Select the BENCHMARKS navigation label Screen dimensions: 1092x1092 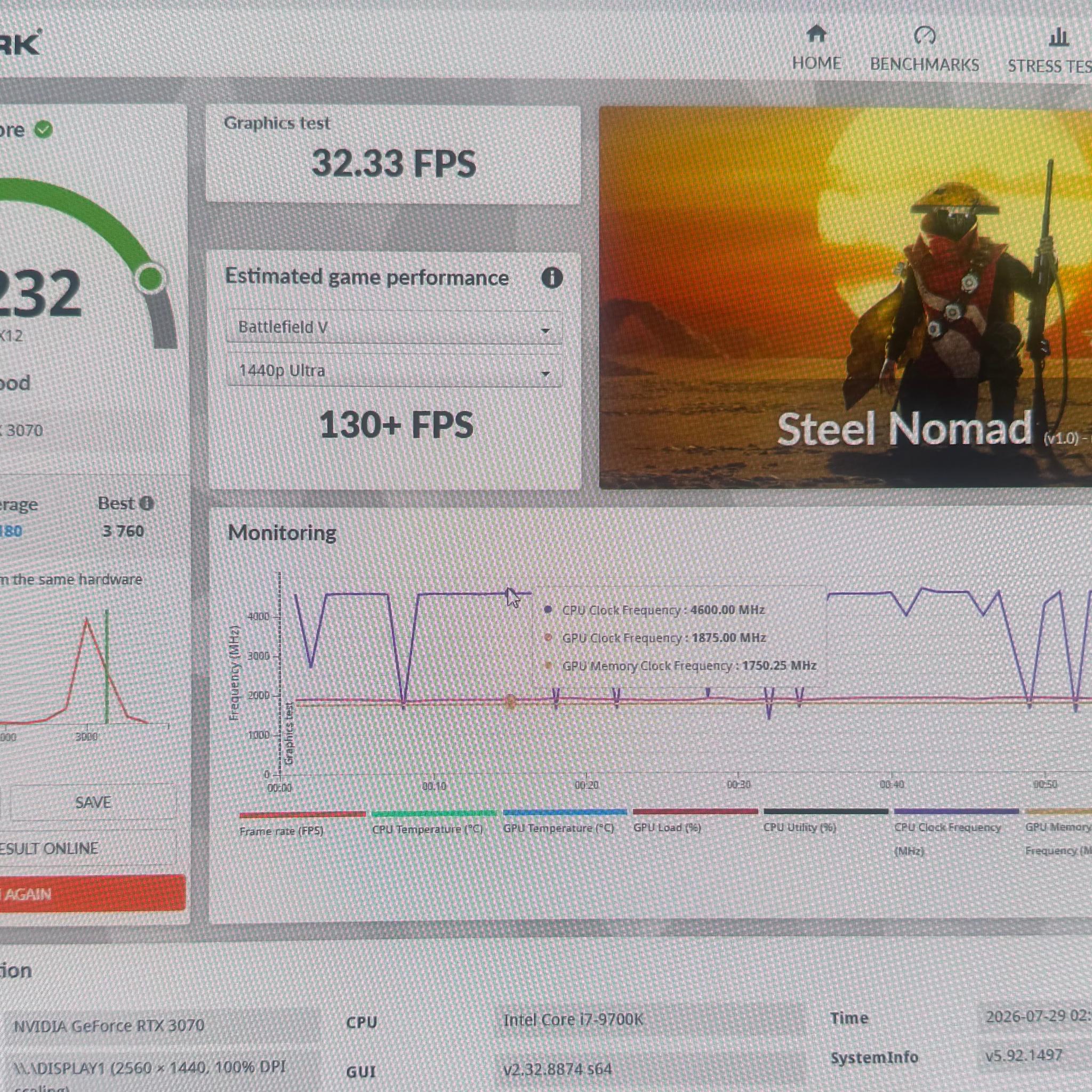(925, 65)
